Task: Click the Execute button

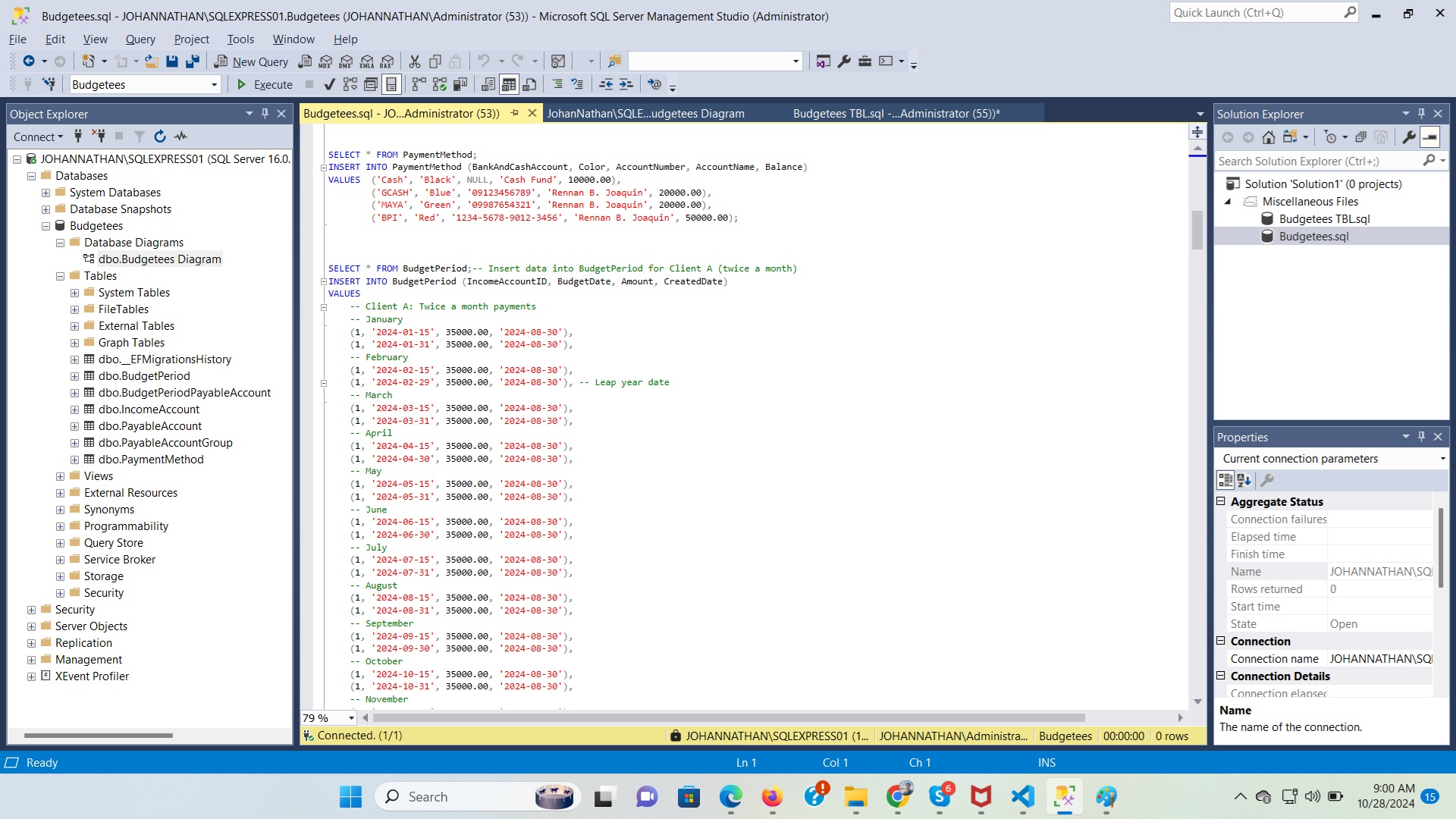Action: (x=264, y=85)
